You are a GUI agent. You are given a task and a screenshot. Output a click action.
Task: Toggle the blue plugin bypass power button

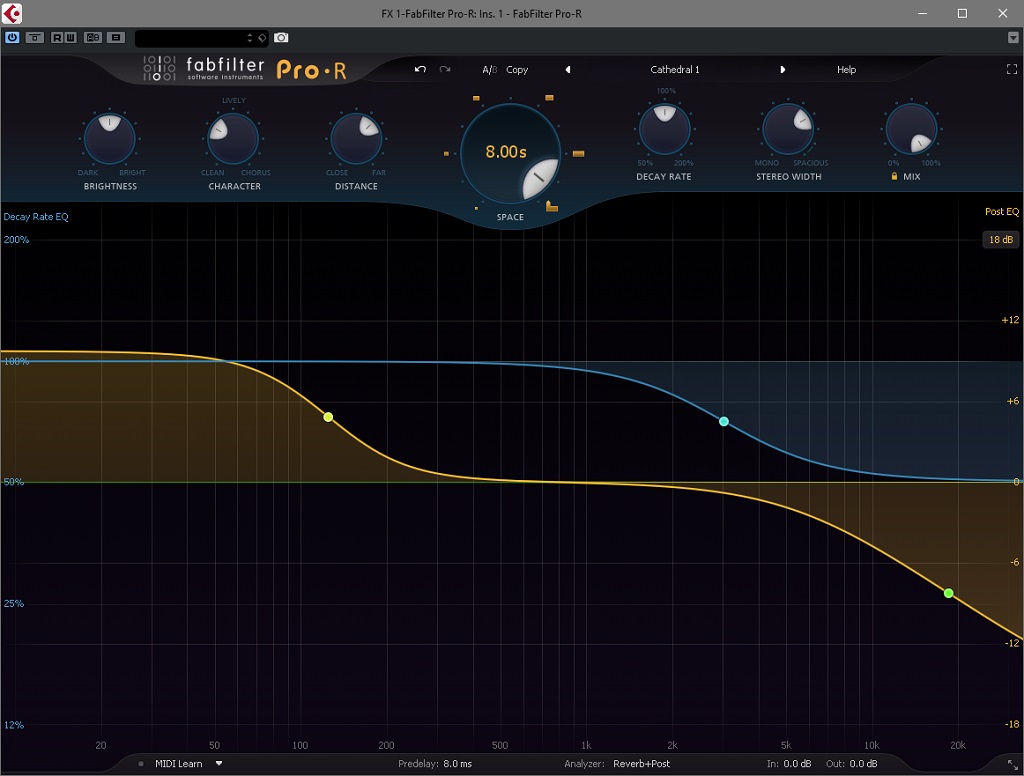(12, 38)
